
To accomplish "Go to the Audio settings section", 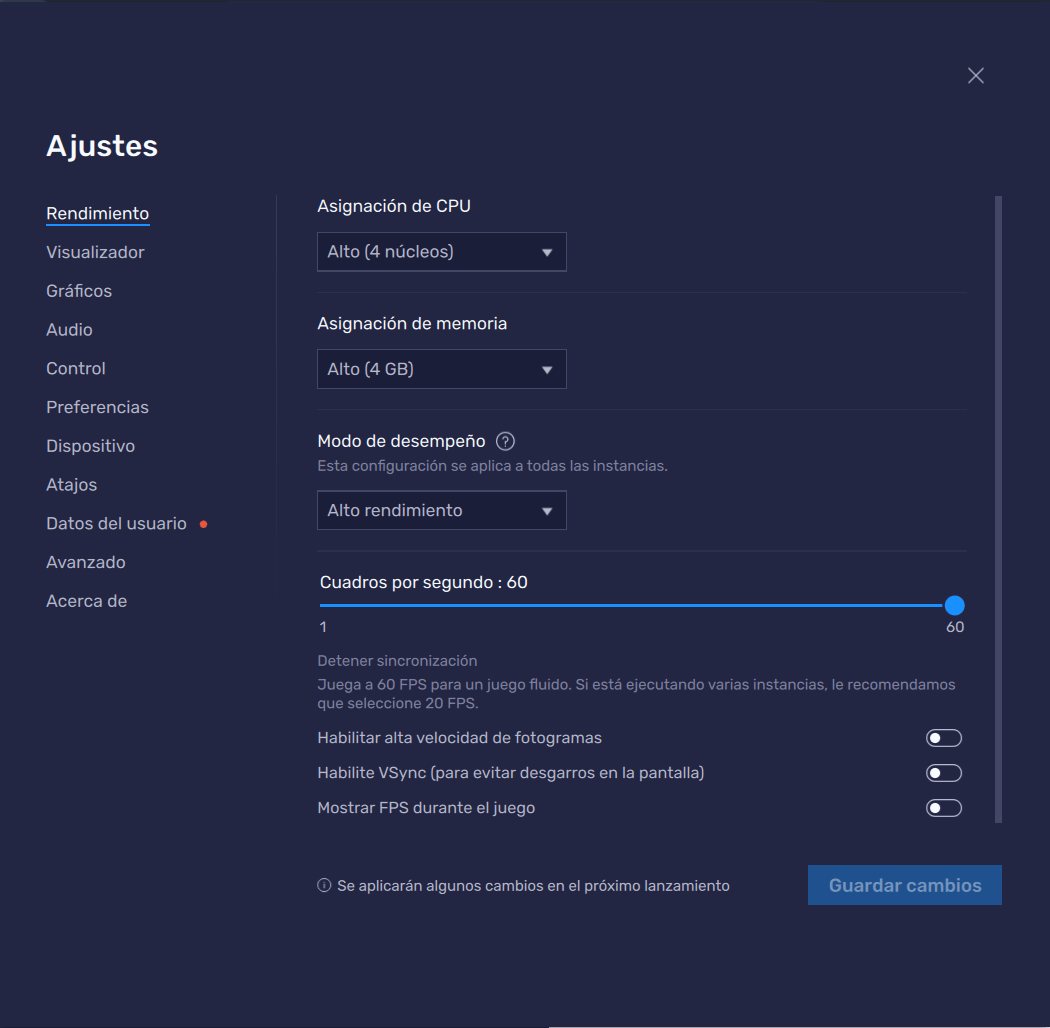I will coord(69,330).
